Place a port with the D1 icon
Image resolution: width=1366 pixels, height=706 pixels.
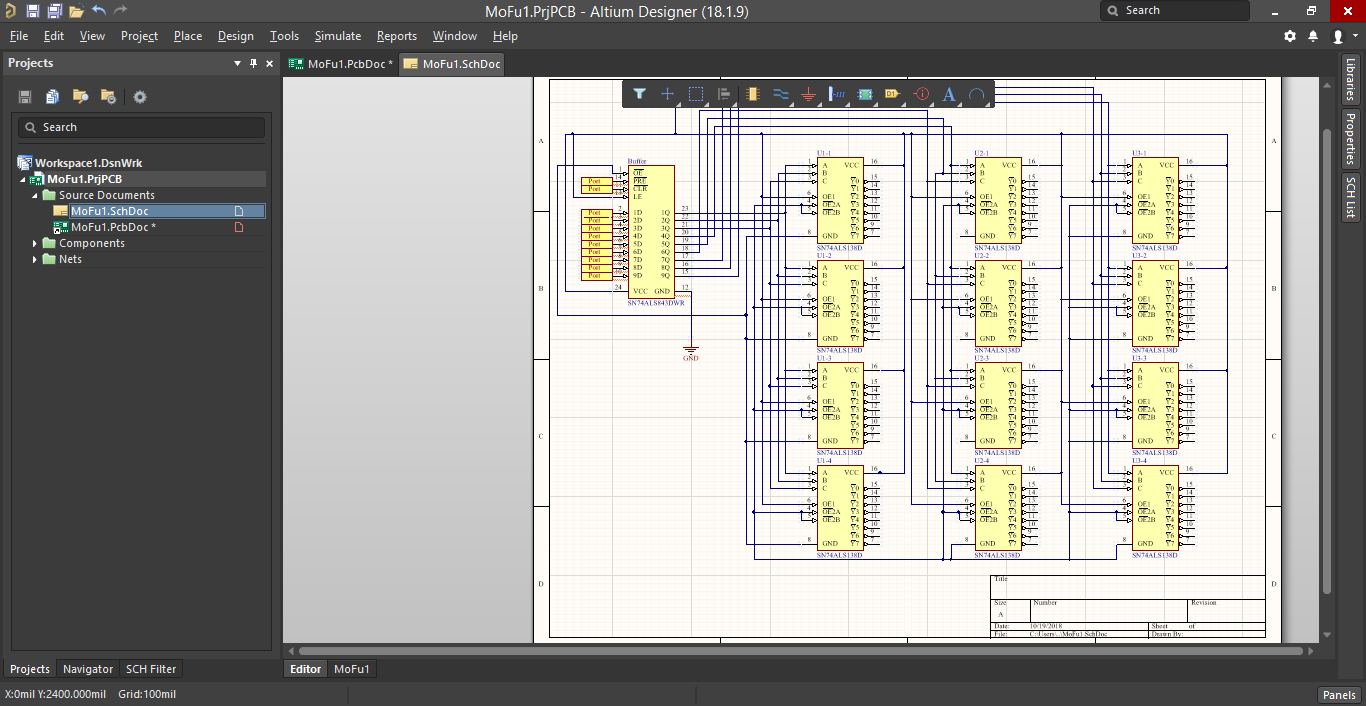point(893,94)
